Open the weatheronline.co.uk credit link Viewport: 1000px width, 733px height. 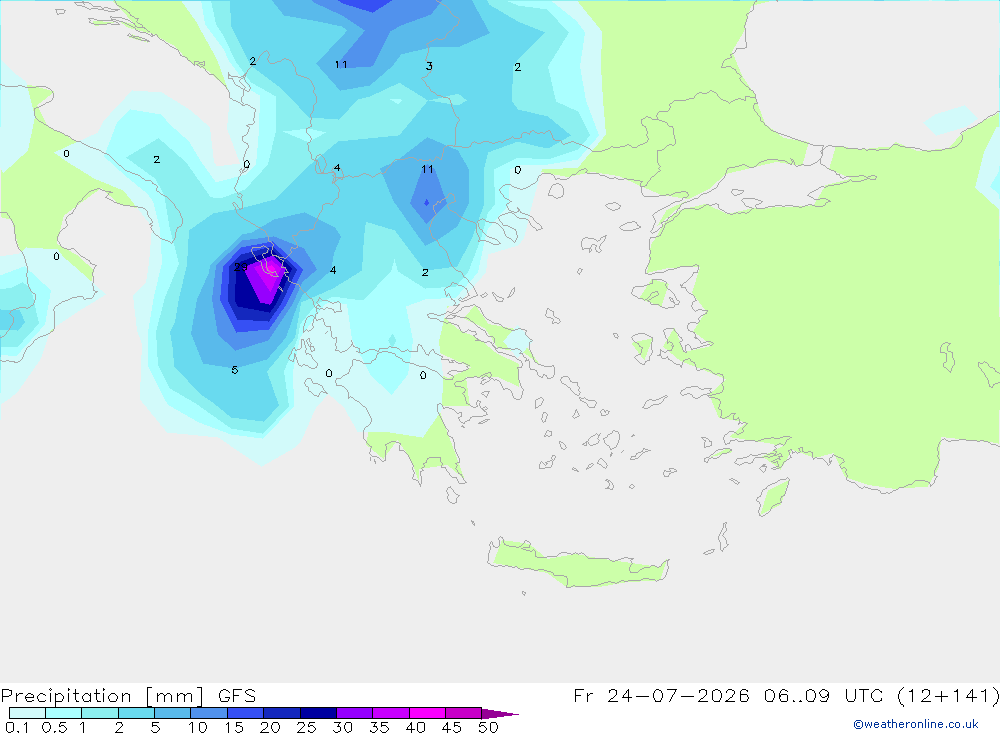[915, 724]
